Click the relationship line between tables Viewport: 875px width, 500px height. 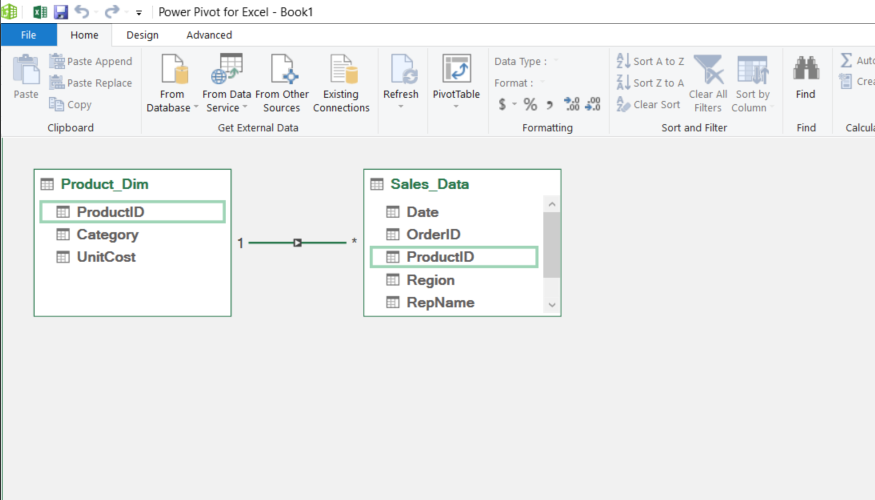pos(297,243)
